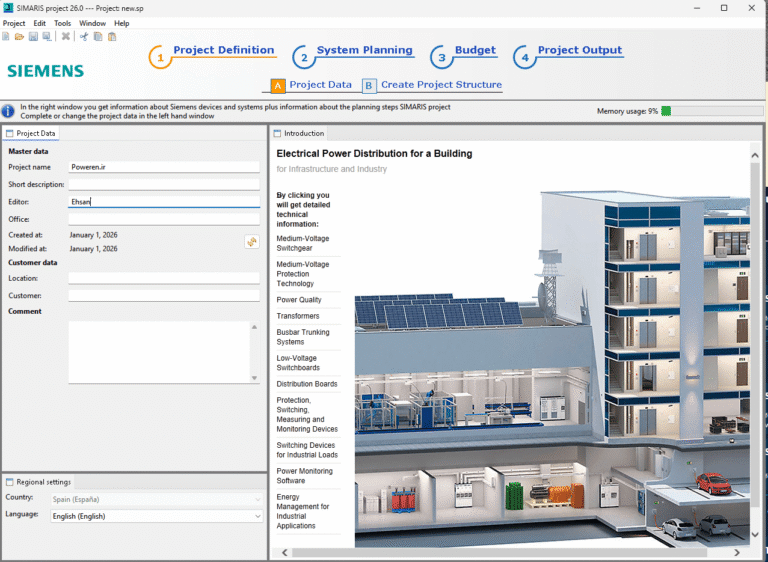The image size is (768, 562).
Task: Click the step 1 circle icon
Action: click(x=160, y=58)
